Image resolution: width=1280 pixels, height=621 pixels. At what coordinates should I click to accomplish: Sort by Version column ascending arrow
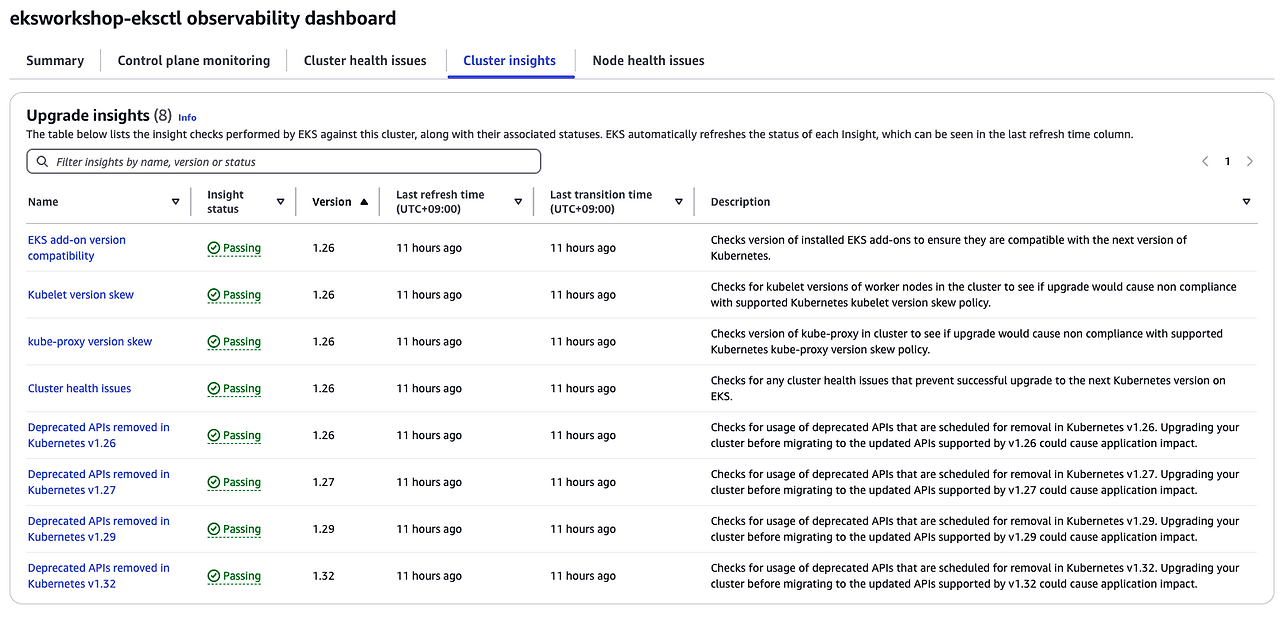[x=364, y=201]
